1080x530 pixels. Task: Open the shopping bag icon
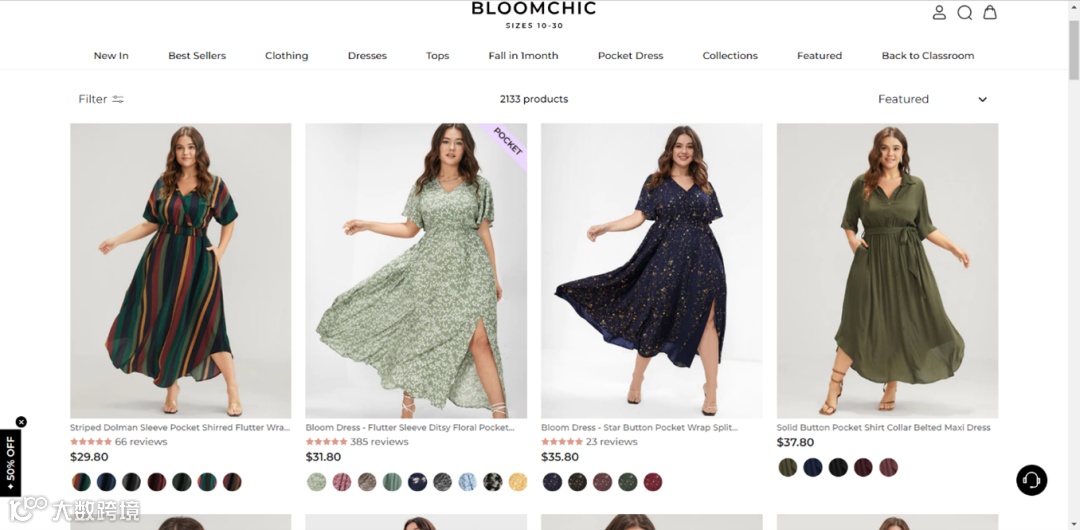990,13
